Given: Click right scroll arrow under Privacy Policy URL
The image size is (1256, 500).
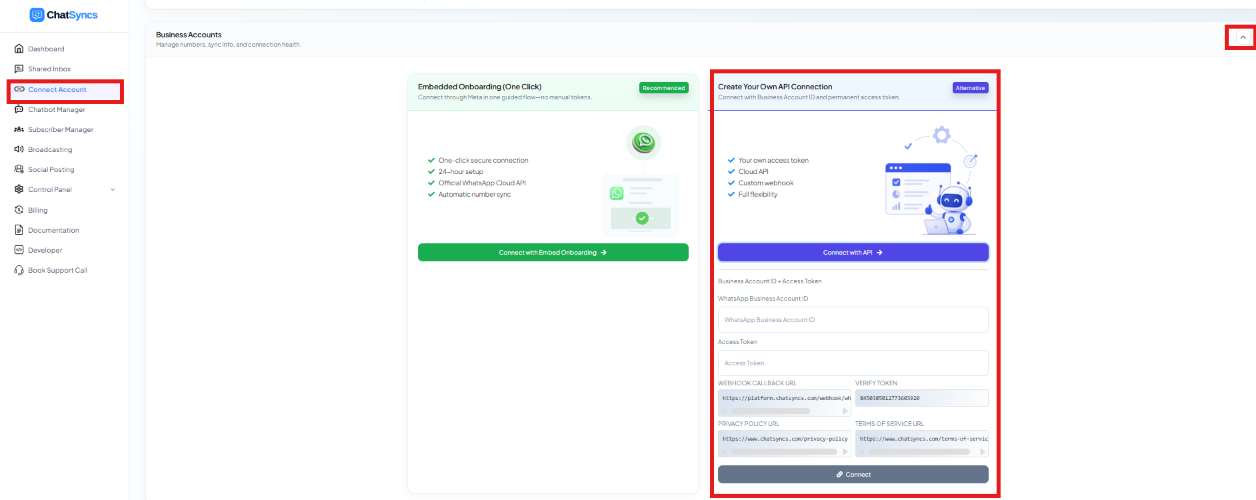Looking at the screenshot, I should [844, 452].
